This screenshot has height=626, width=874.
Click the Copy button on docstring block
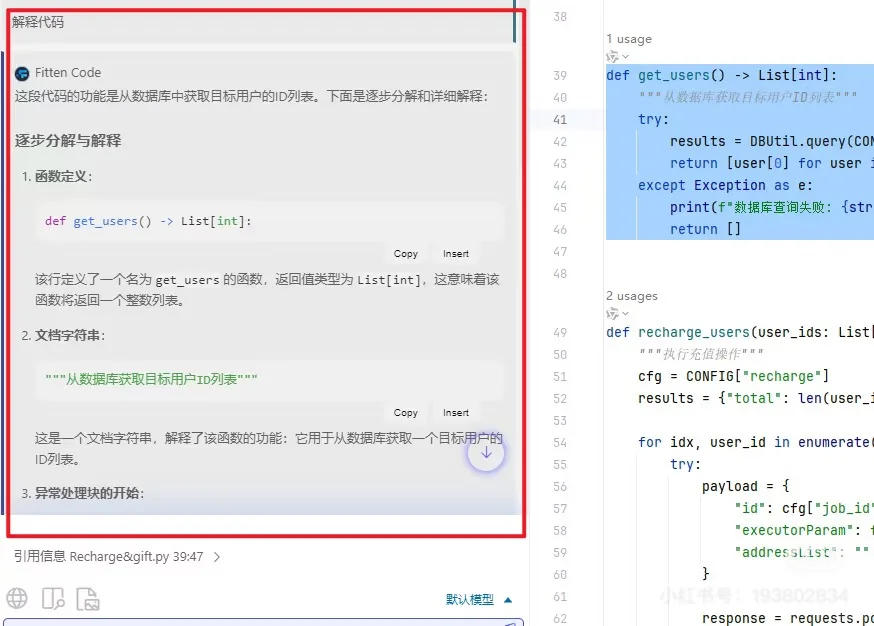(406, 412)
